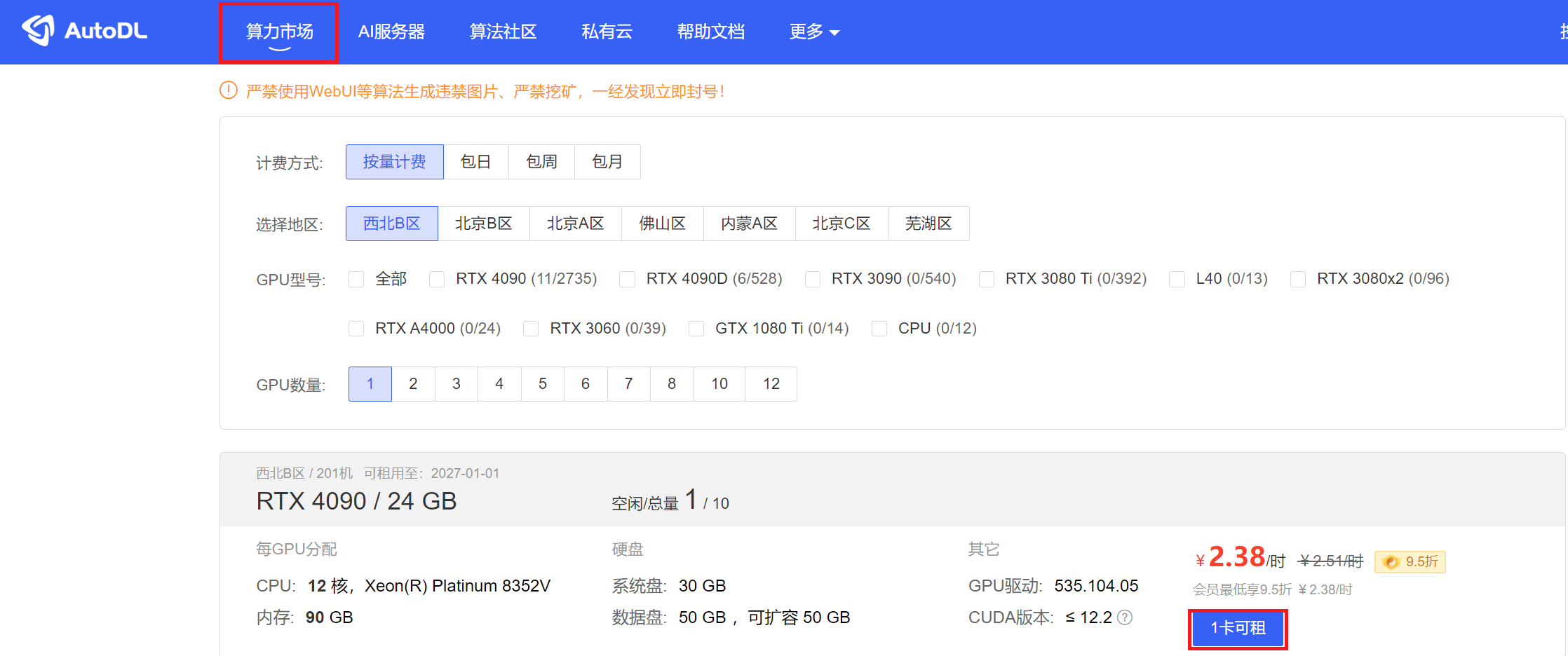Click the 西北B区 / 201机 label

click(x=304, y=473)
